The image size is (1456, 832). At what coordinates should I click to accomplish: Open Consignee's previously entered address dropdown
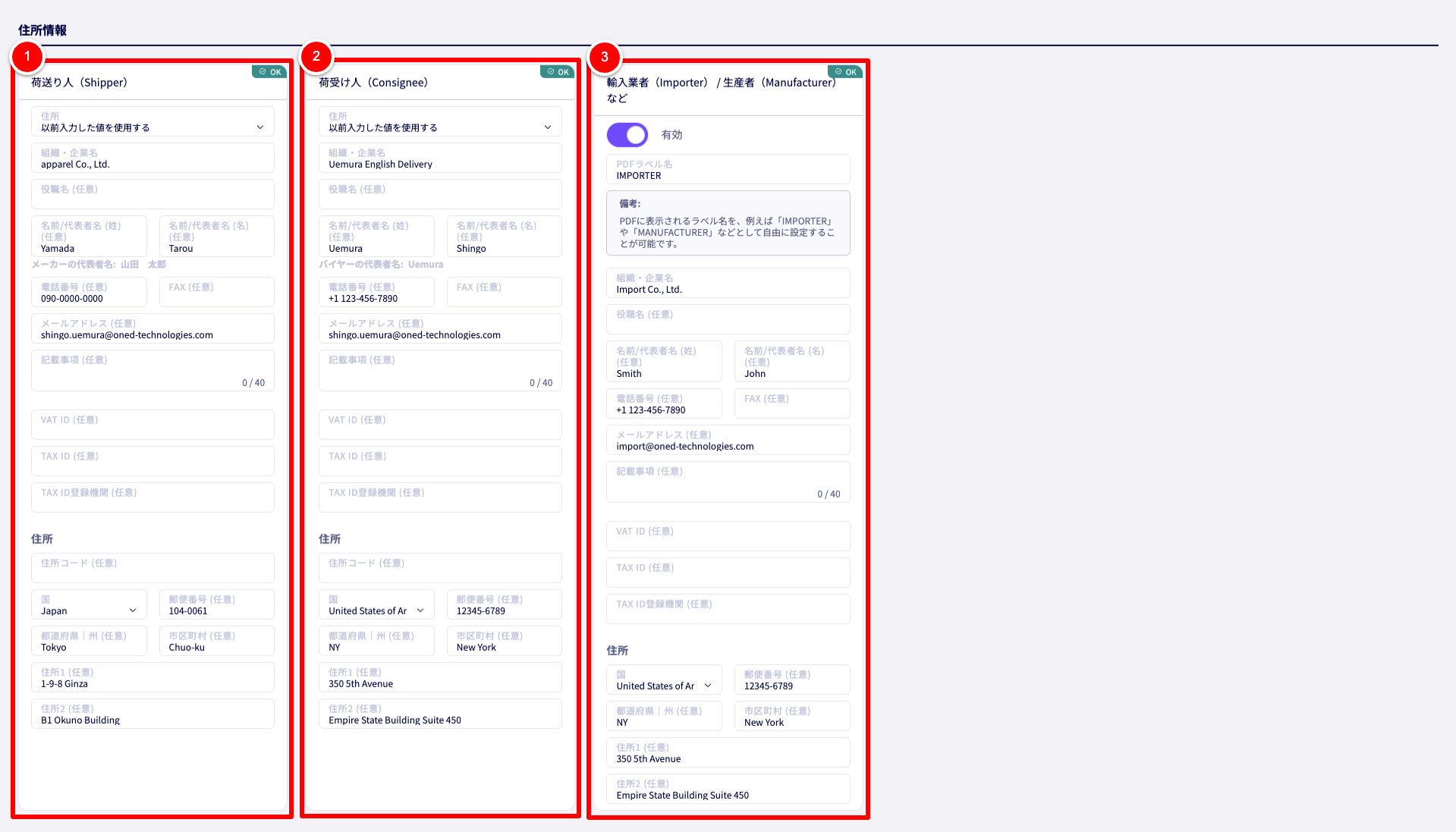click(440, 122)
